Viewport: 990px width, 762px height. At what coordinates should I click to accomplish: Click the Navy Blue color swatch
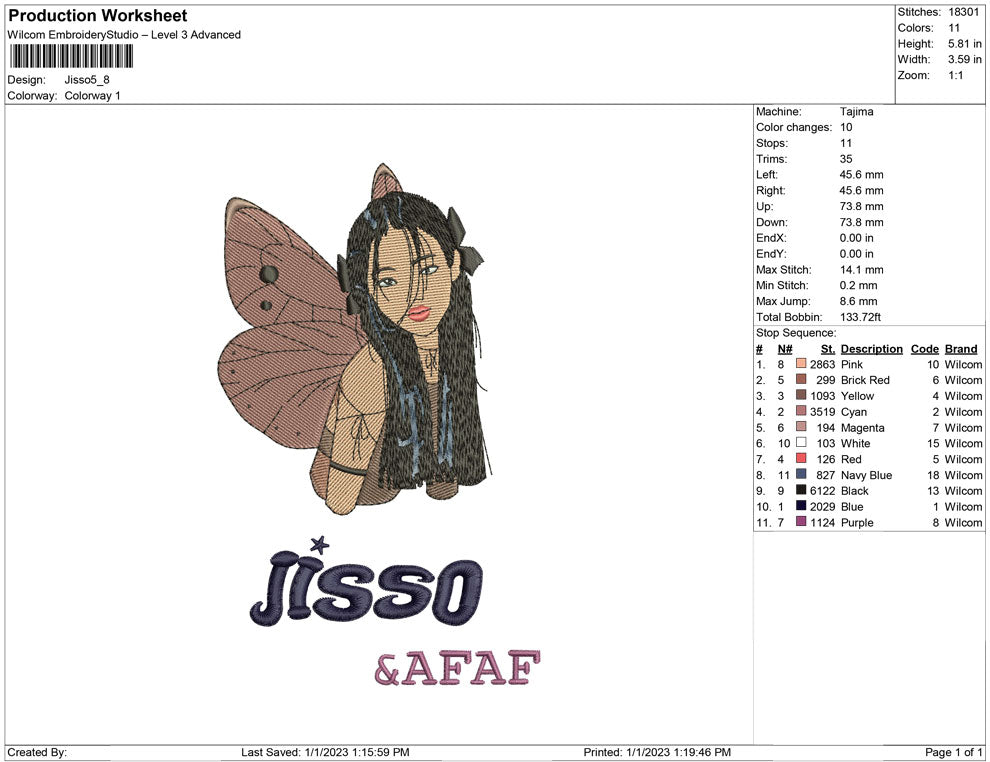coord(801,474)
